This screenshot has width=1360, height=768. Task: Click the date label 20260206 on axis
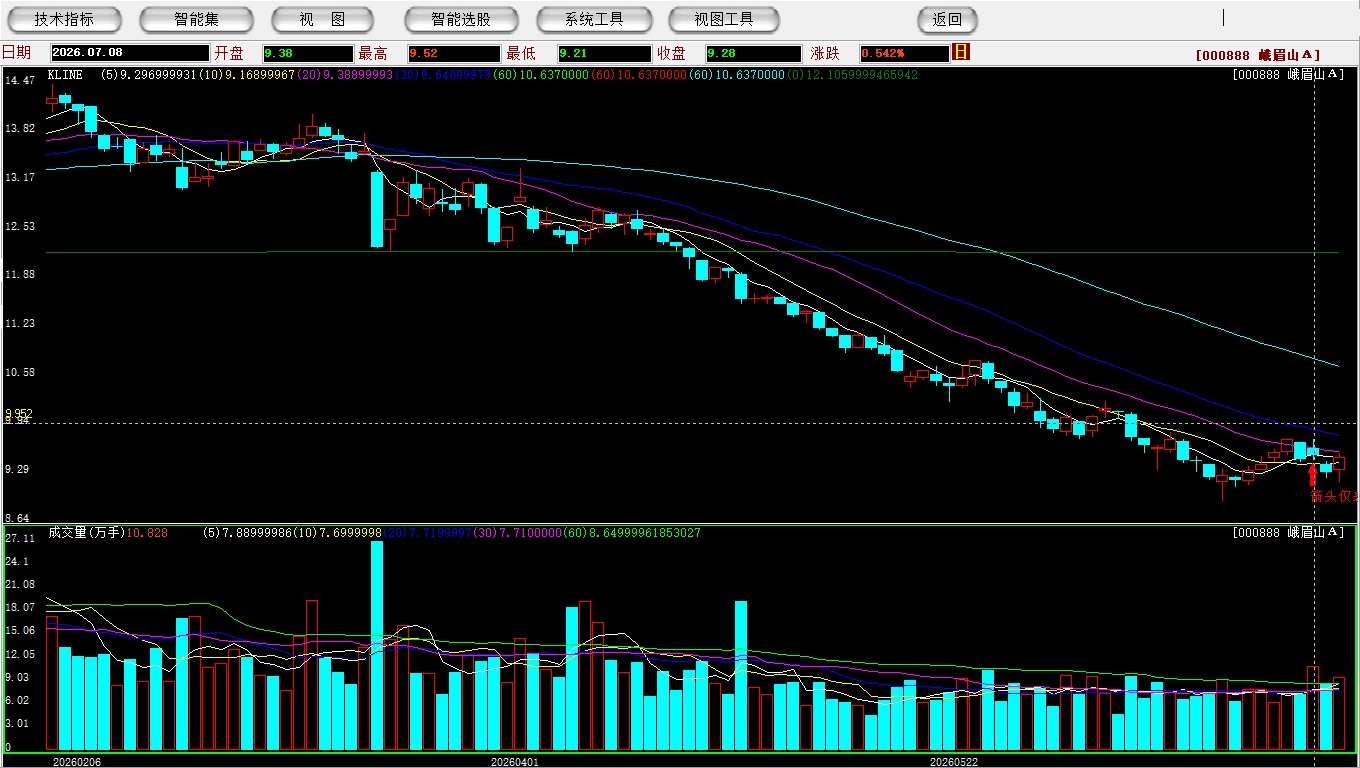[76, 761]
